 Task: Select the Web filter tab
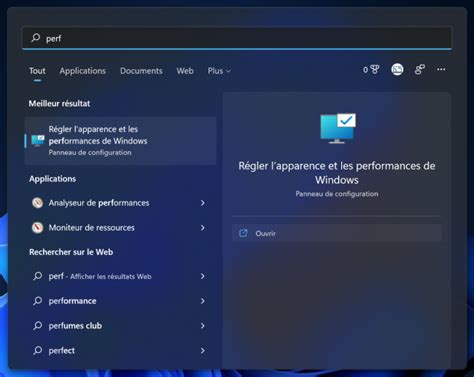coord(185,71)
